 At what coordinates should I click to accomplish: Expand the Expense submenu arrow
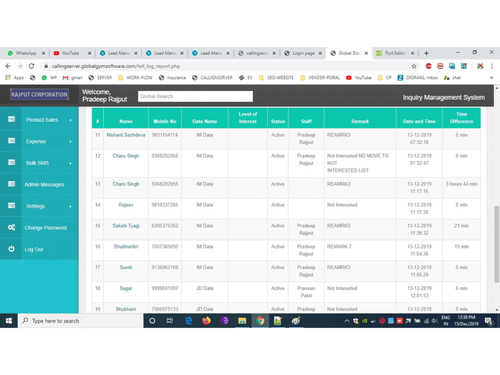(x=71, y=141)
